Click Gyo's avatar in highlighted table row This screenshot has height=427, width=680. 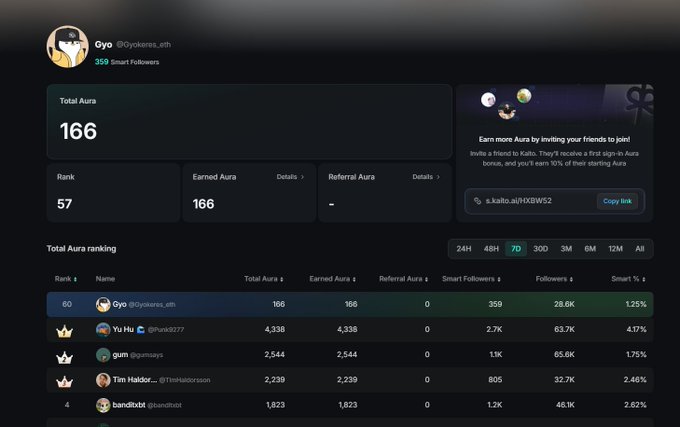click(103, 304)
